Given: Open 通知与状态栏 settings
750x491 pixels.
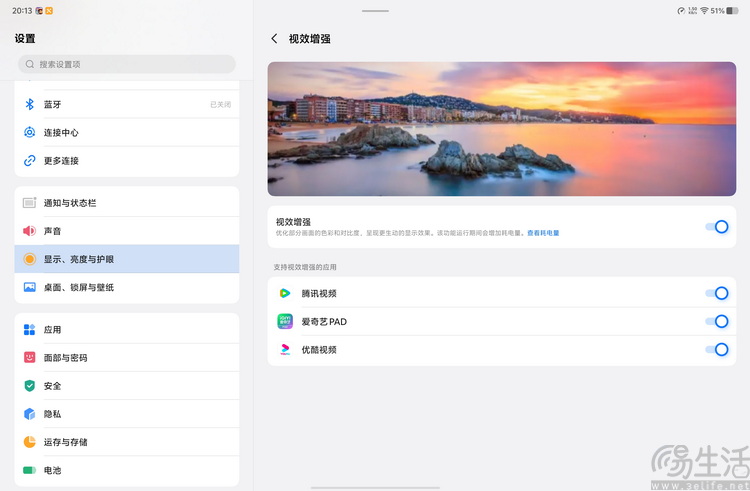Looking at the screenshot, I should click(x=127, y=203).
